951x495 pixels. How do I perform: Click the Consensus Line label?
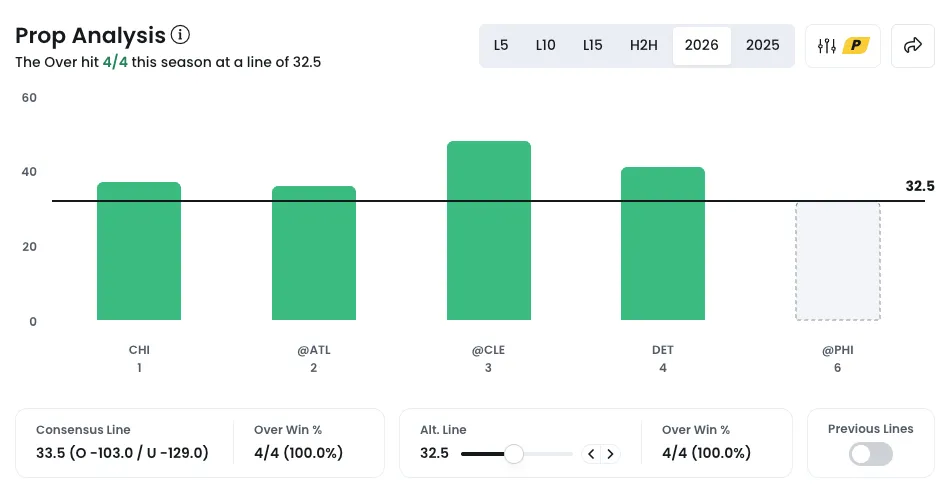coord(83,429)
